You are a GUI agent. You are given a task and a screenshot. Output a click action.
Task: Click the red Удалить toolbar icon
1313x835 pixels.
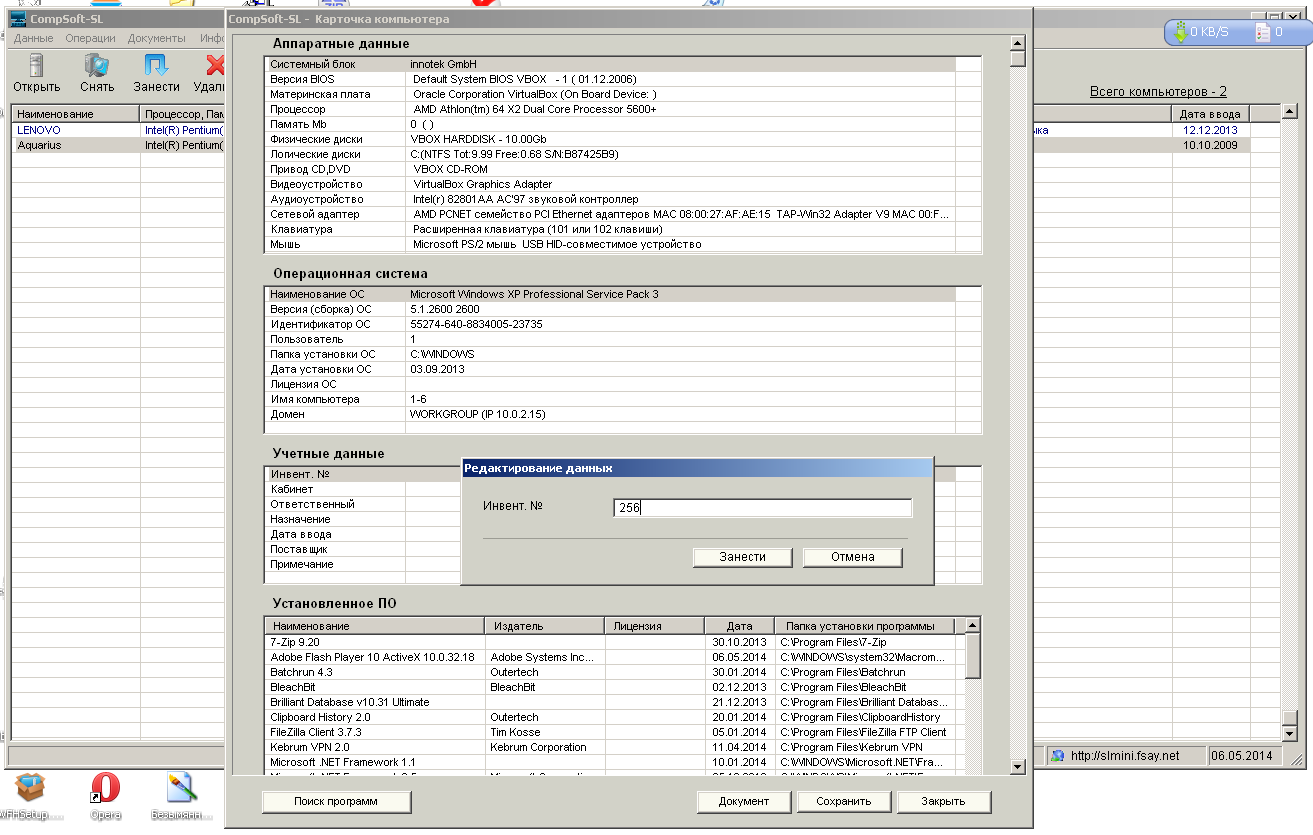[x=214, y=66]
